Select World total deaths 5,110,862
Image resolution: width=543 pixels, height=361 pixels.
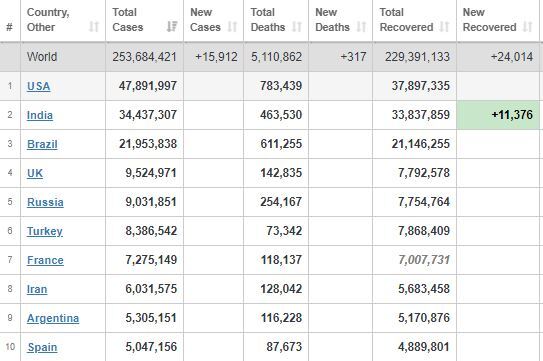coord(276,57)
